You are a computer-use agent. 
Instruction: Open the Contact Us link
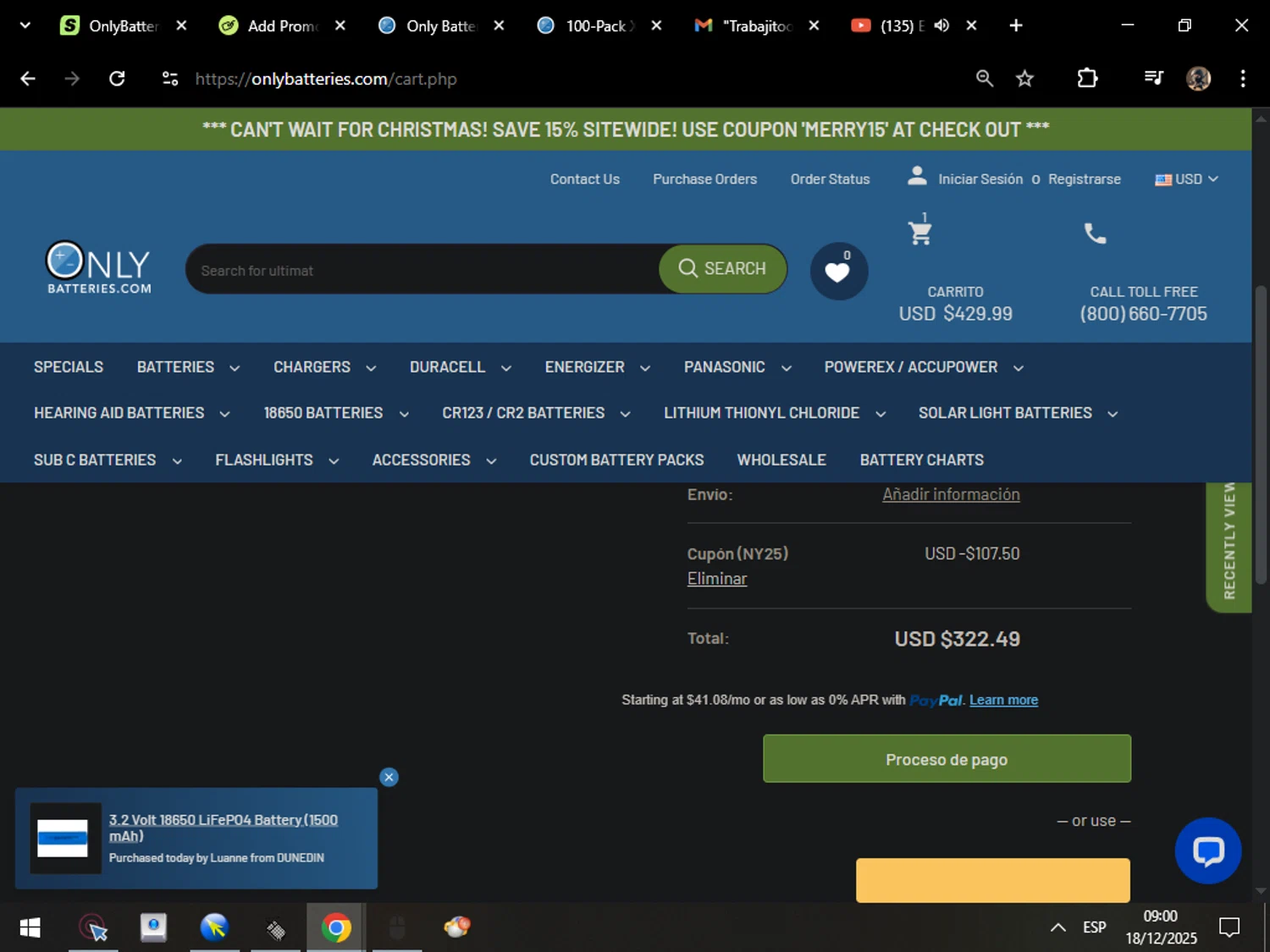pos(585,179)
